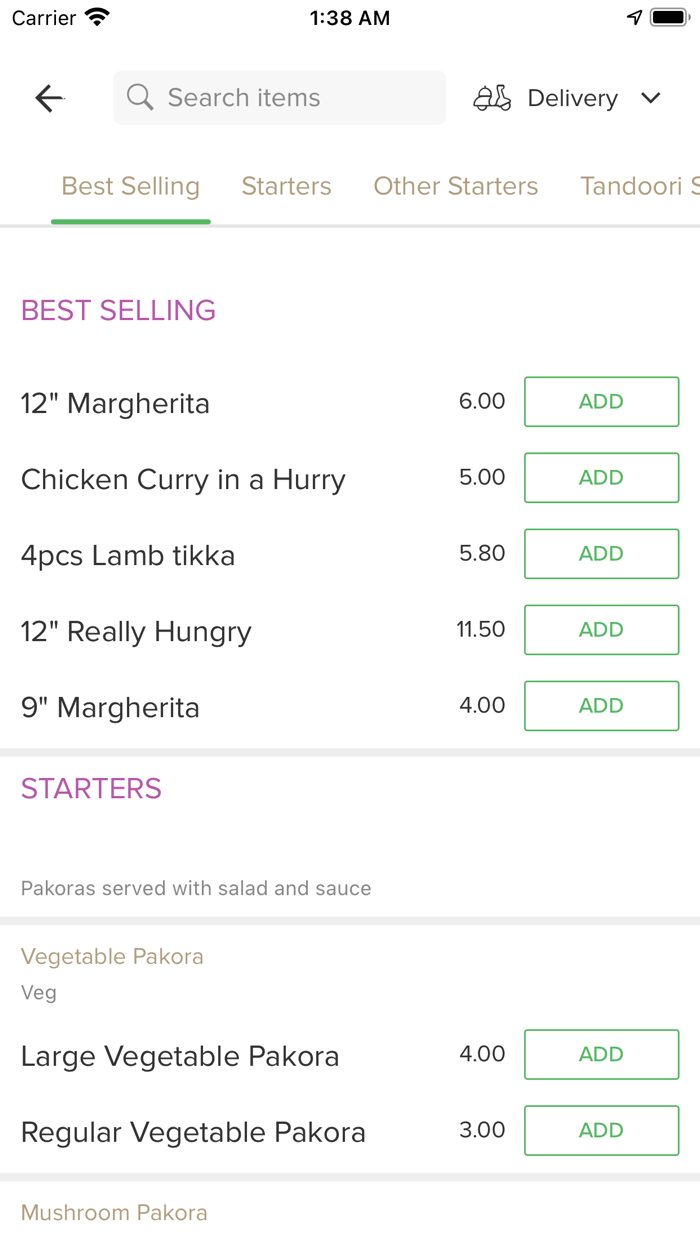
Task: Add Large Vegetable Pakora
Action: [601, 1055]
